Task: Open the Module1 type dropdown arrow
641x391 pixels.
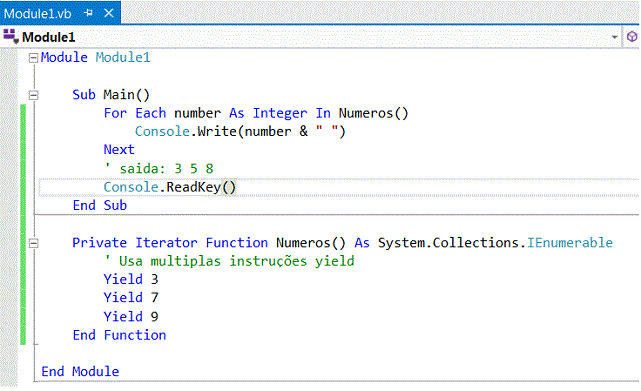Action: [614, 37]
